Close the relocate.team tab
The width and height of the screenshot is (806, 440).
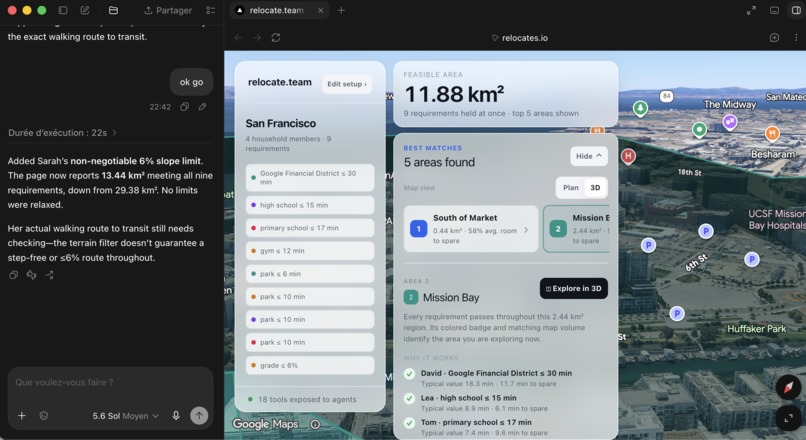click(320, 10)
